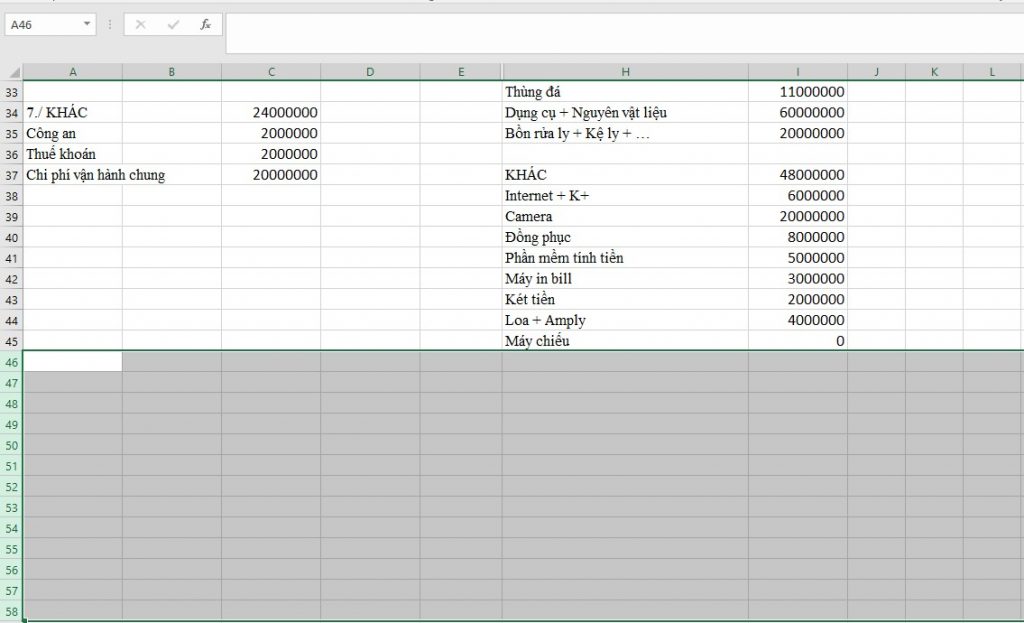The image size is (1024, 623).
Task: Select row 34 header
Action: pos(12,113)
